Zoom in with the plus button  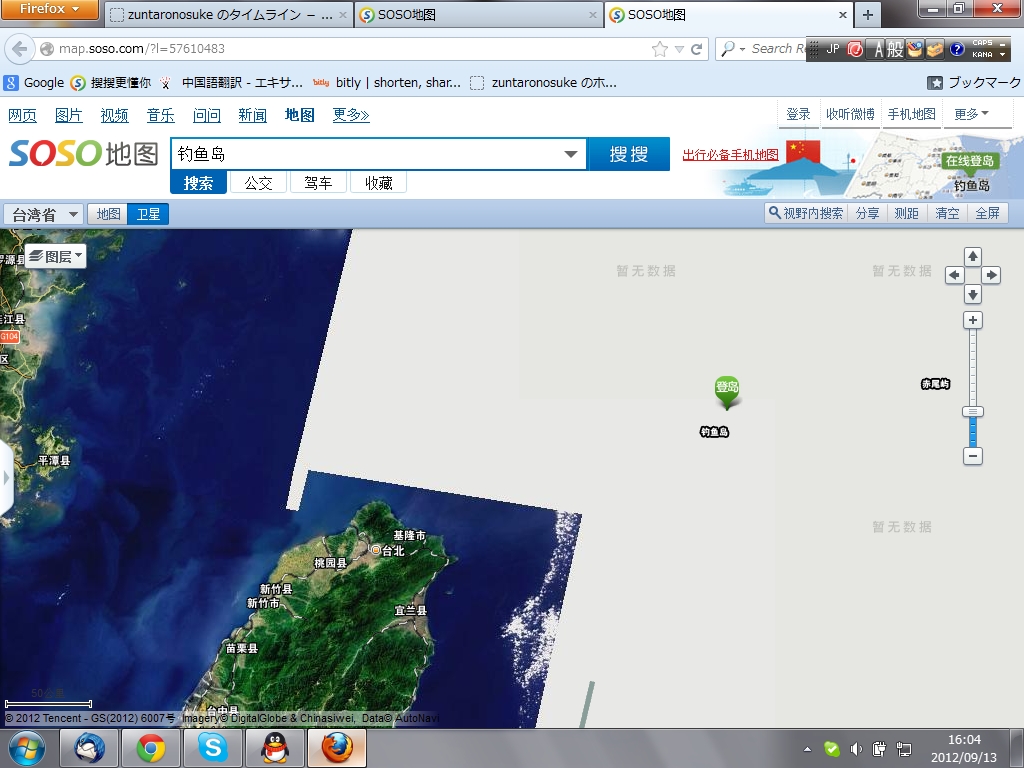(972, 320)
